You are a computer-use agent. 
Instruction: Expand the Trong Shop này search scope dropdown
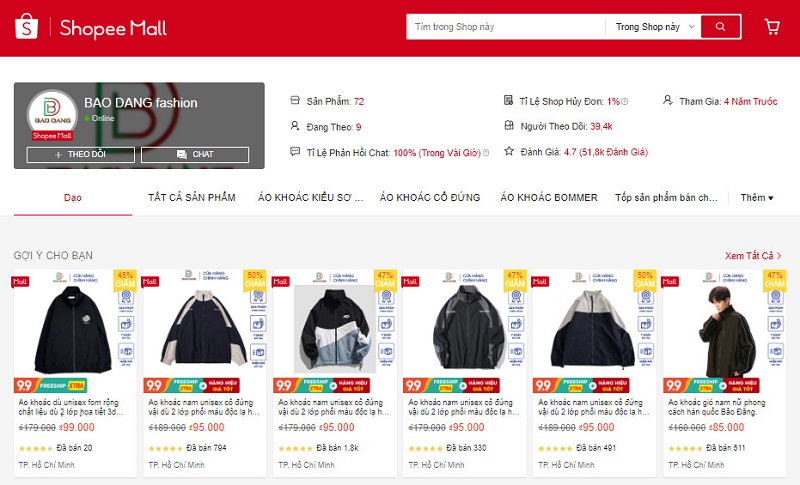655,27
